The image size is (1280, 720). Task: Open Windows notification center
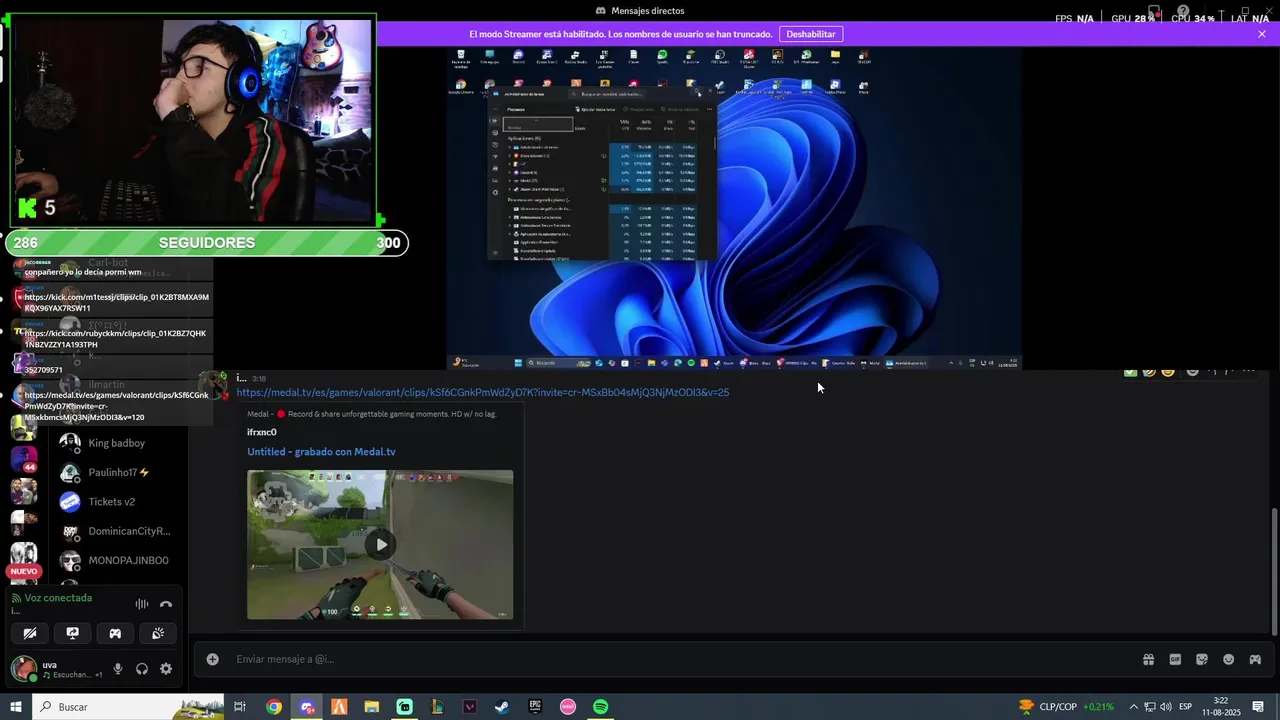coord(1259,707)
